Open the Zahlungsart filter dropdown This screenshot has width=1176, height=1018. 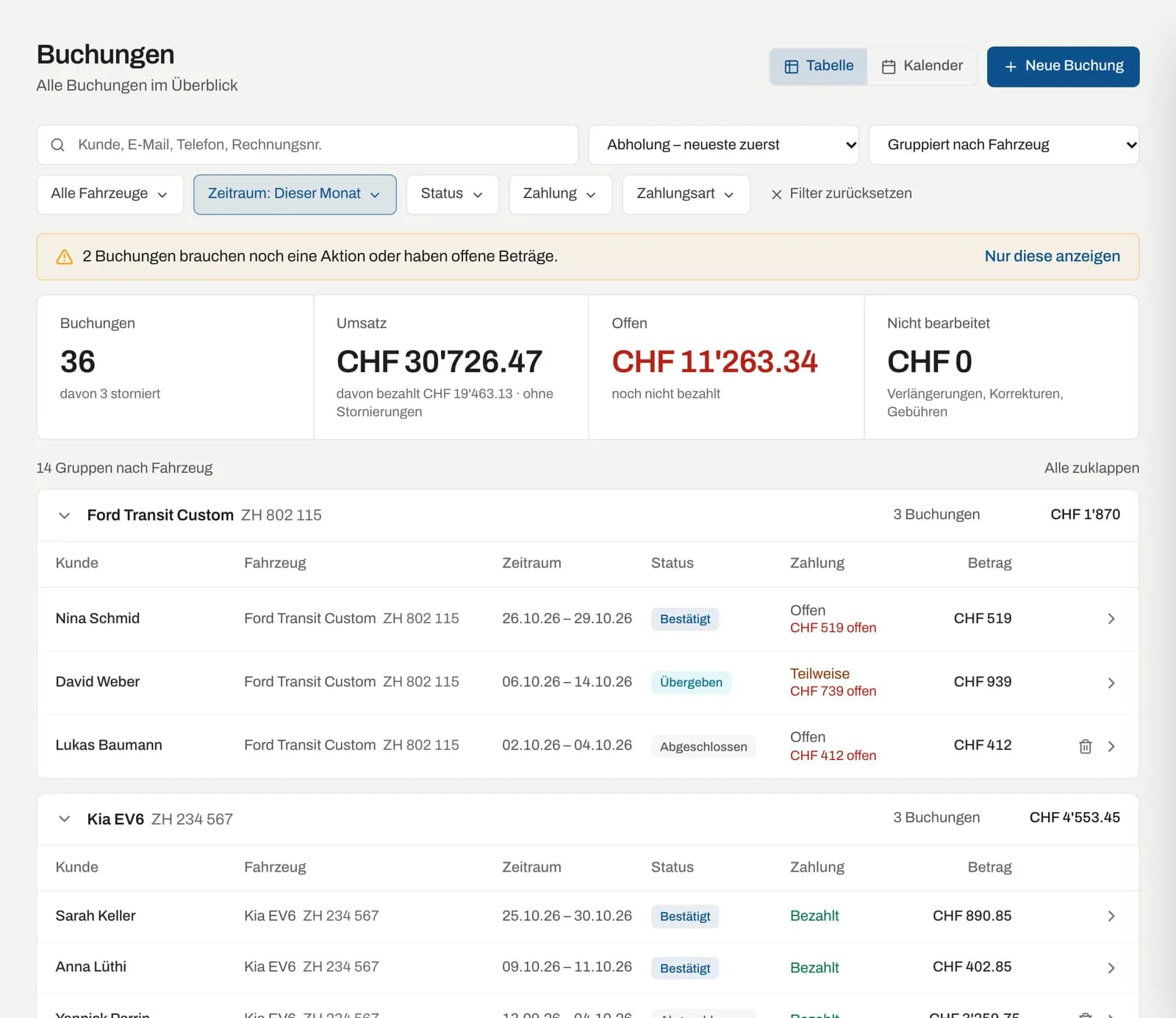[x=686, y=194]
